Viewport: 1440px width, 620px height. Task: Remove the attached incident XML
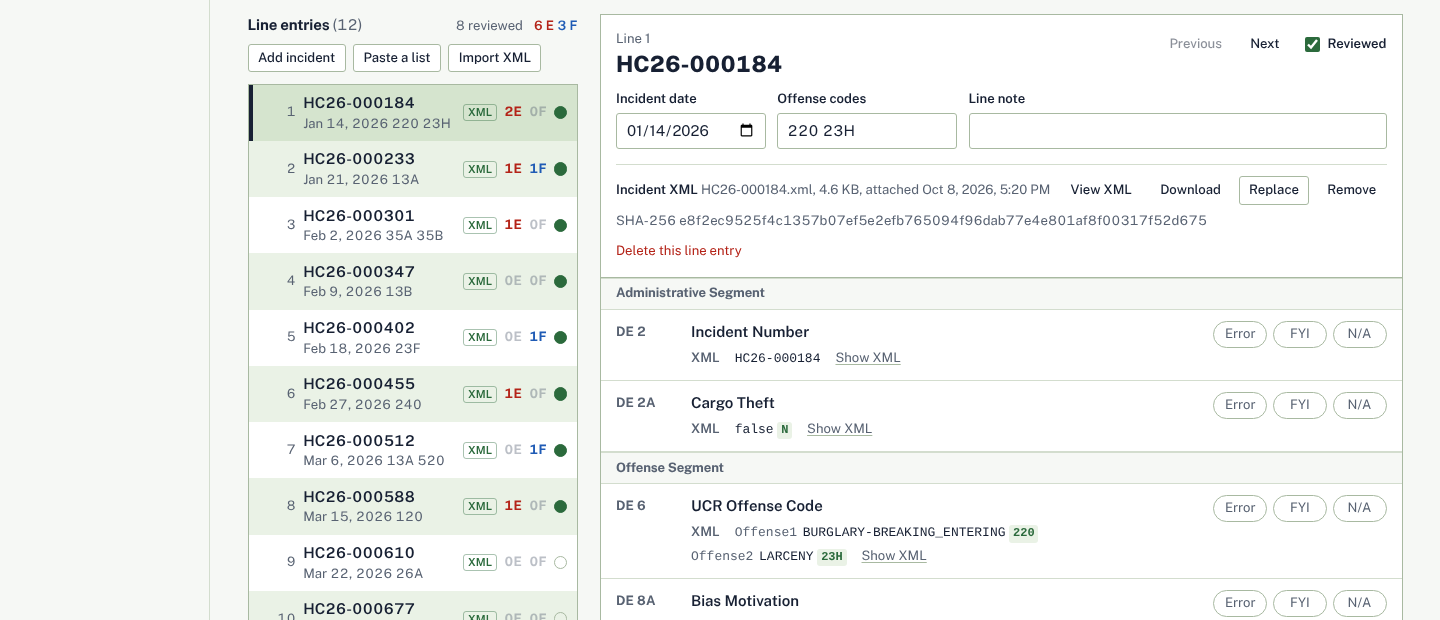tap(1352, 190)
